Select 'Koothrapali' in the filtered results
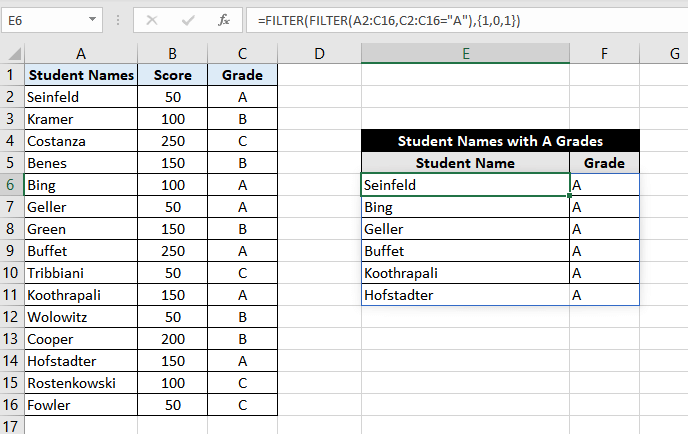Screen dimensions: 688x434 (x=466, y=273)
